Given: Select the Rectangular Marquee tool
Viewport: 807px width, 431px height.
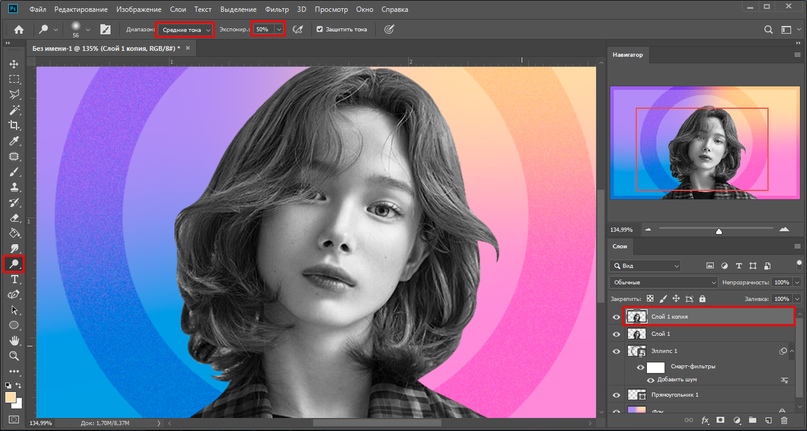Looking at the screenshot, I should pyautogui.click(x=14, y=79).
